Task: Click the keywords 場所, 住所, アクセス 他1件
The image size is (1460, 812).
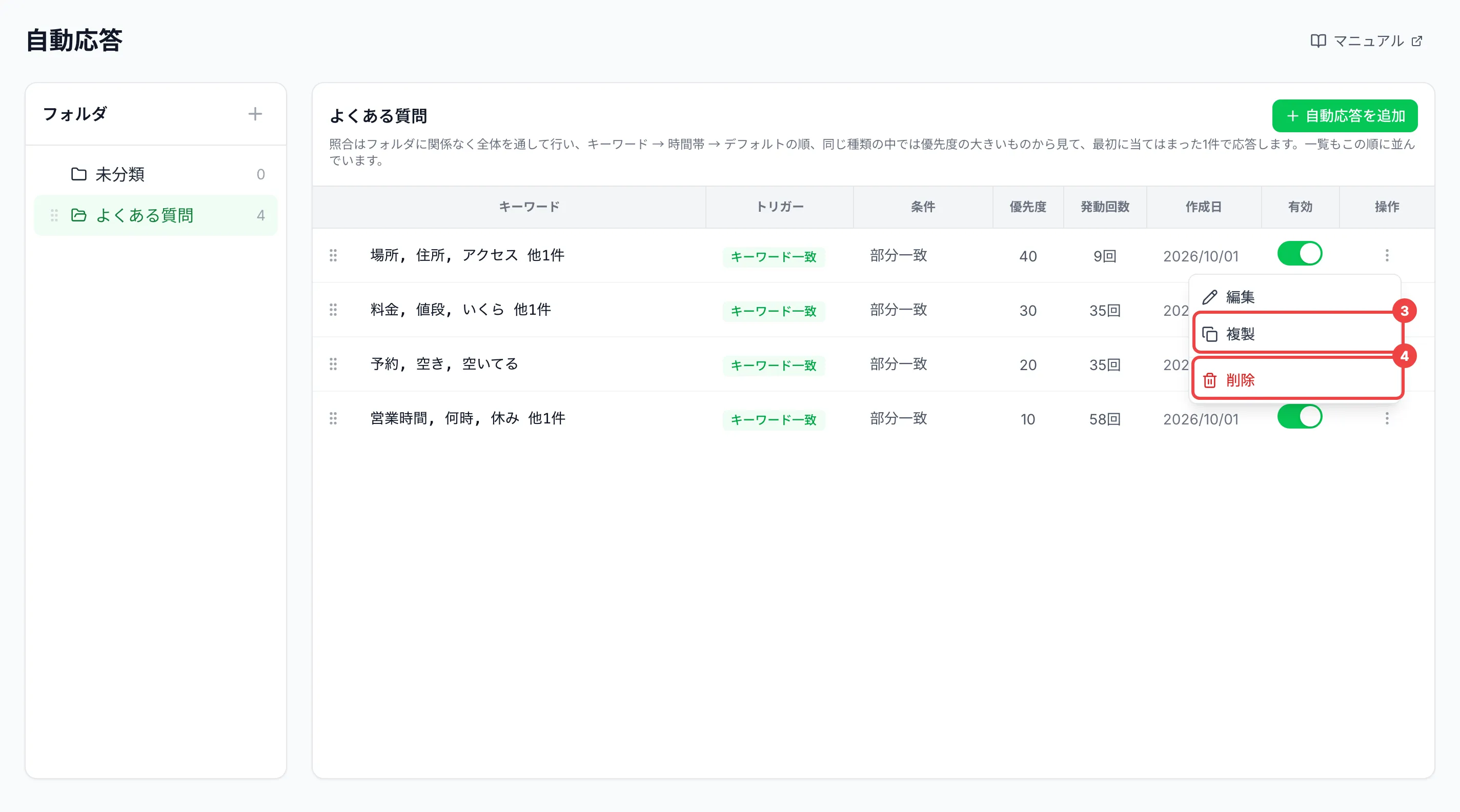Action: point(467,256)
